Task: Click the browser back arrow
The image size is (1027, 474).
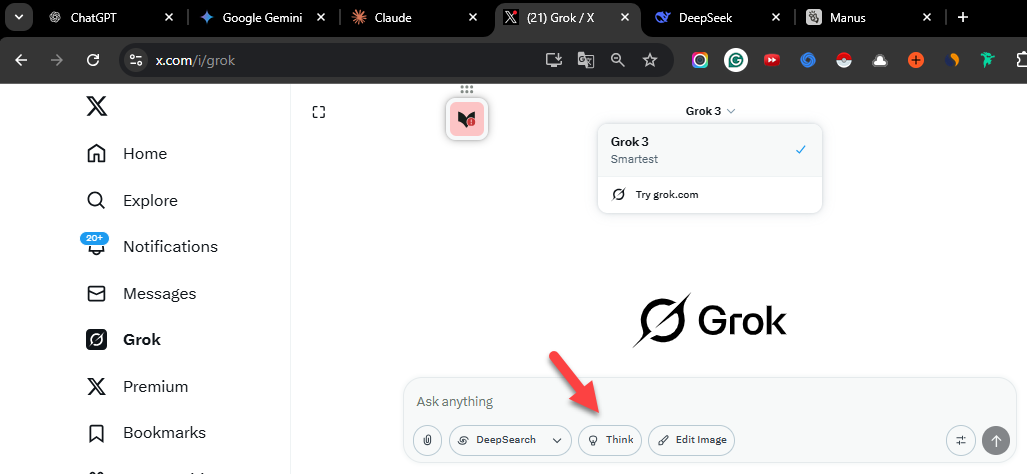Action: 22,60
